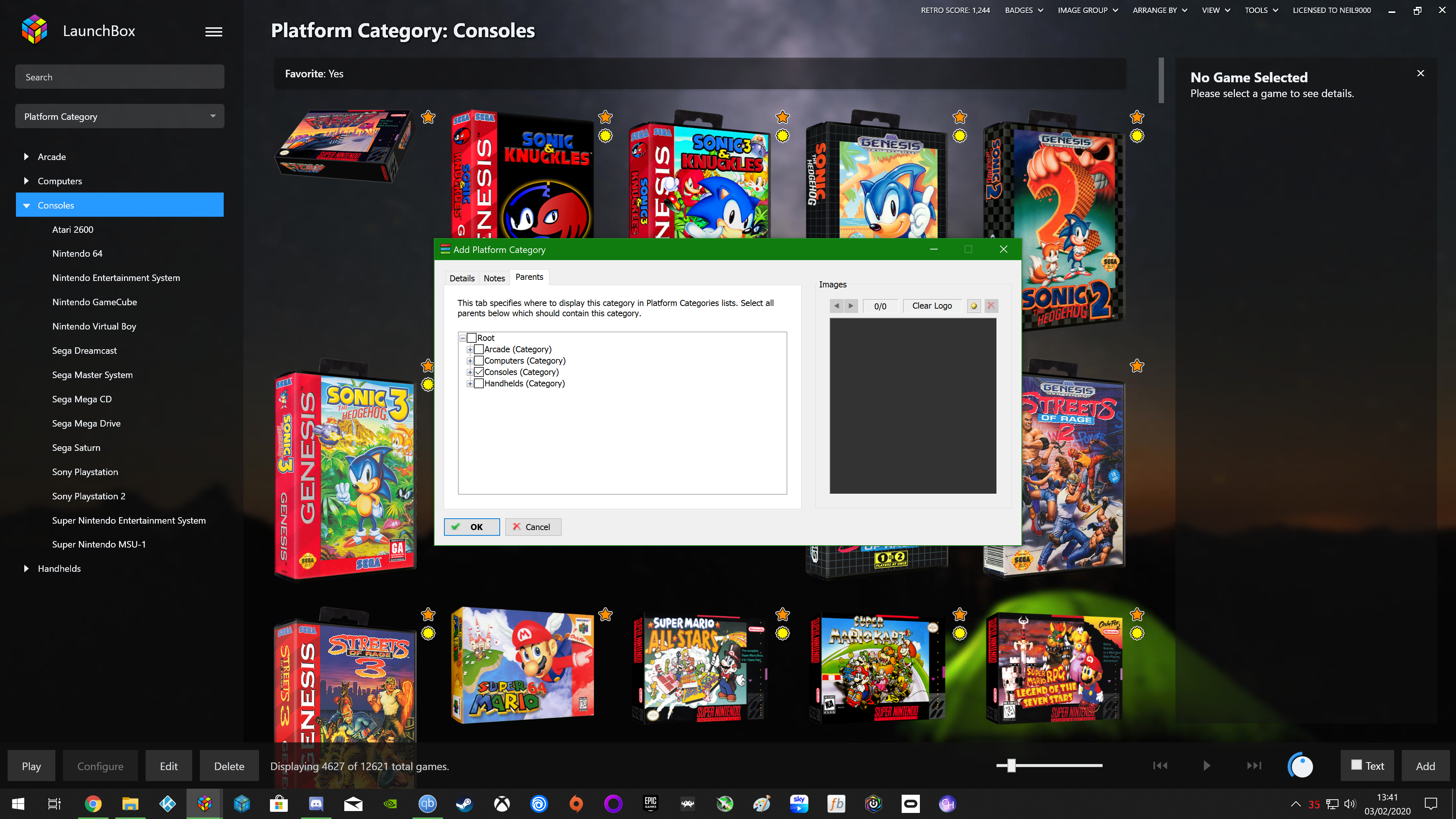This screenshot has width=1456, height=819.
Task: Check the Arcade (Category) checkbox
Action: 479,349
